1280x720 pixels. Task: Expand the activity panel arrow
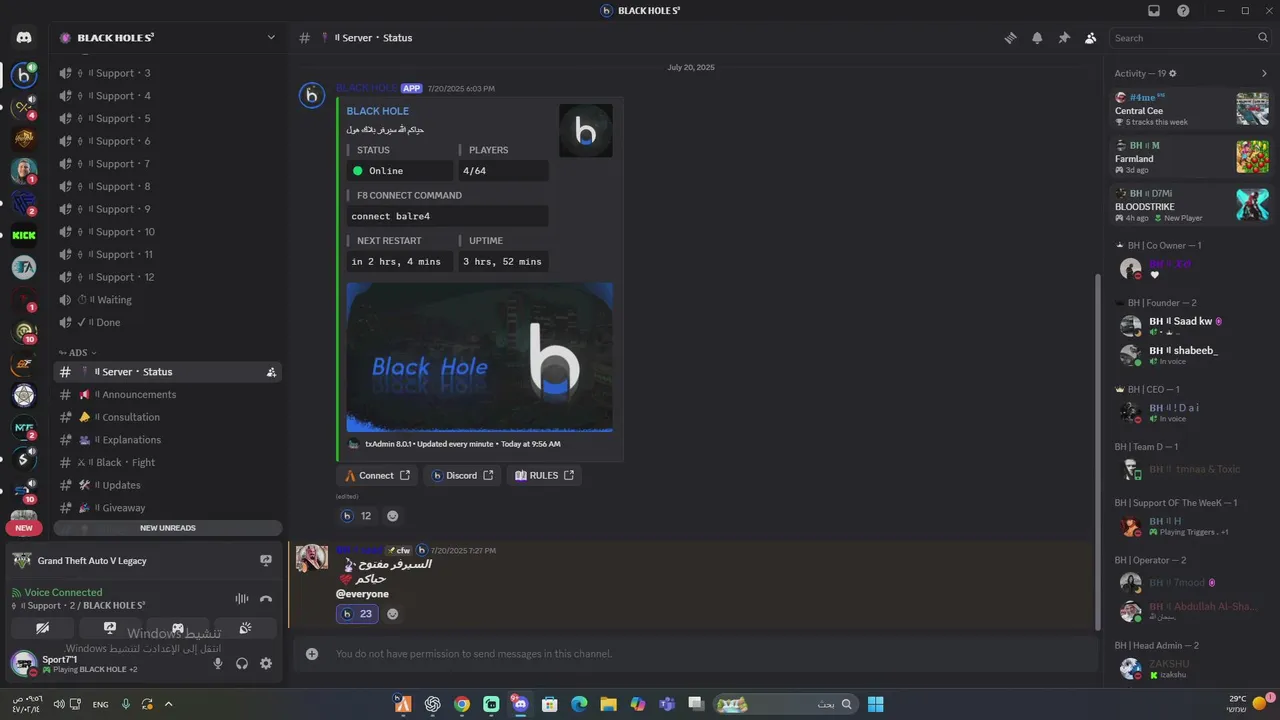[1264, 73]
